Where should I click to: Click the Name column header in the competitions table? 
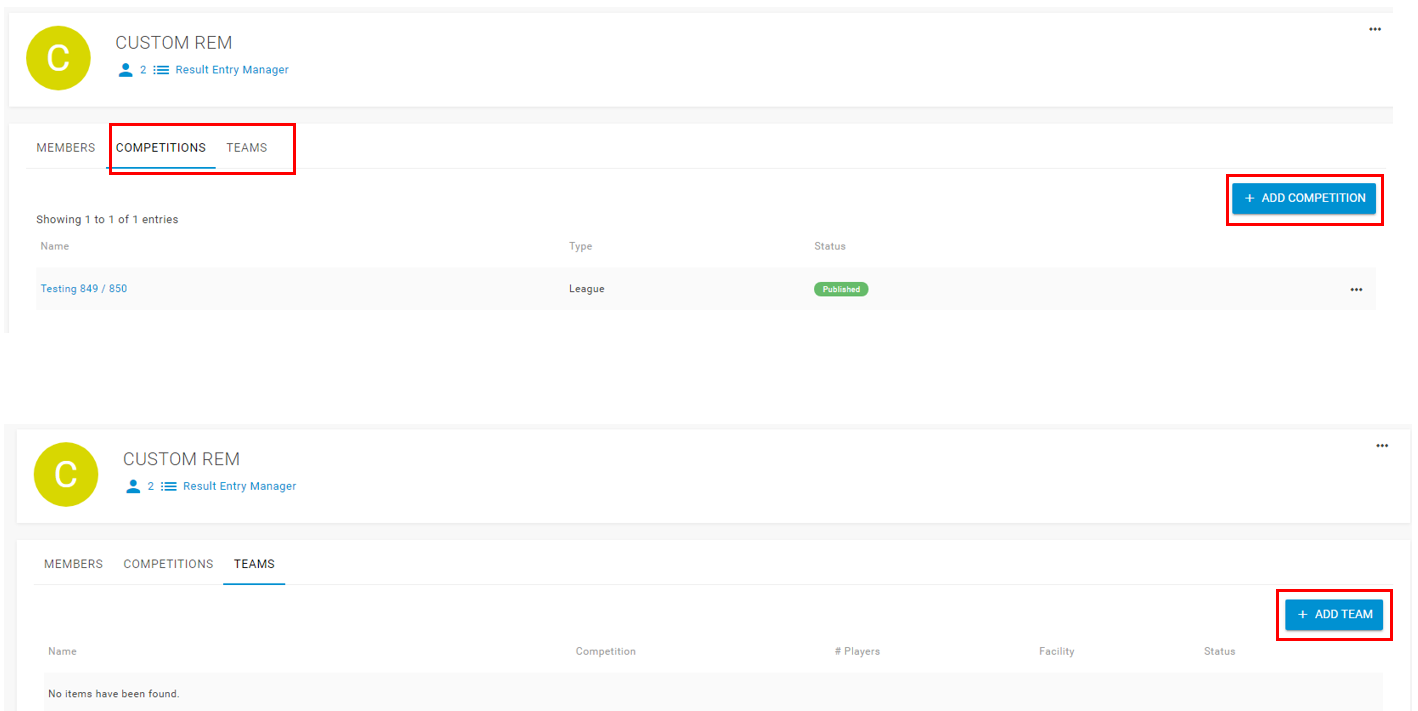click(x=55, y=246)
